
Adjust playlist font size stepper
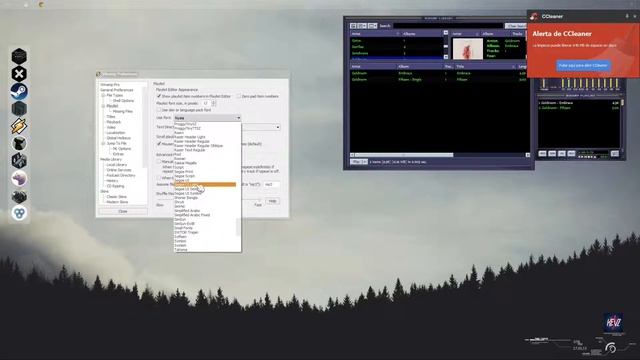point(213,103)
